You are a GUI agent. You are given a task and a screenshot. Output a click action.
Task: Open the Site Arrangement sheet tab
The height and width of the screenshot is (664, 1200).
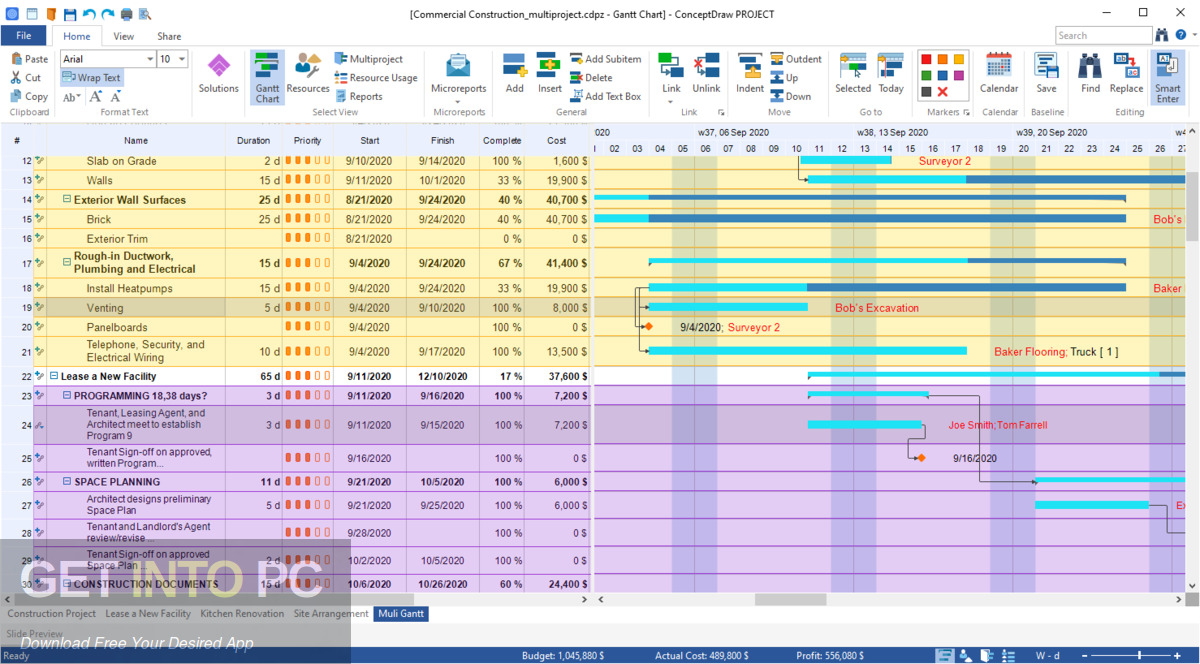pos(331,614)
